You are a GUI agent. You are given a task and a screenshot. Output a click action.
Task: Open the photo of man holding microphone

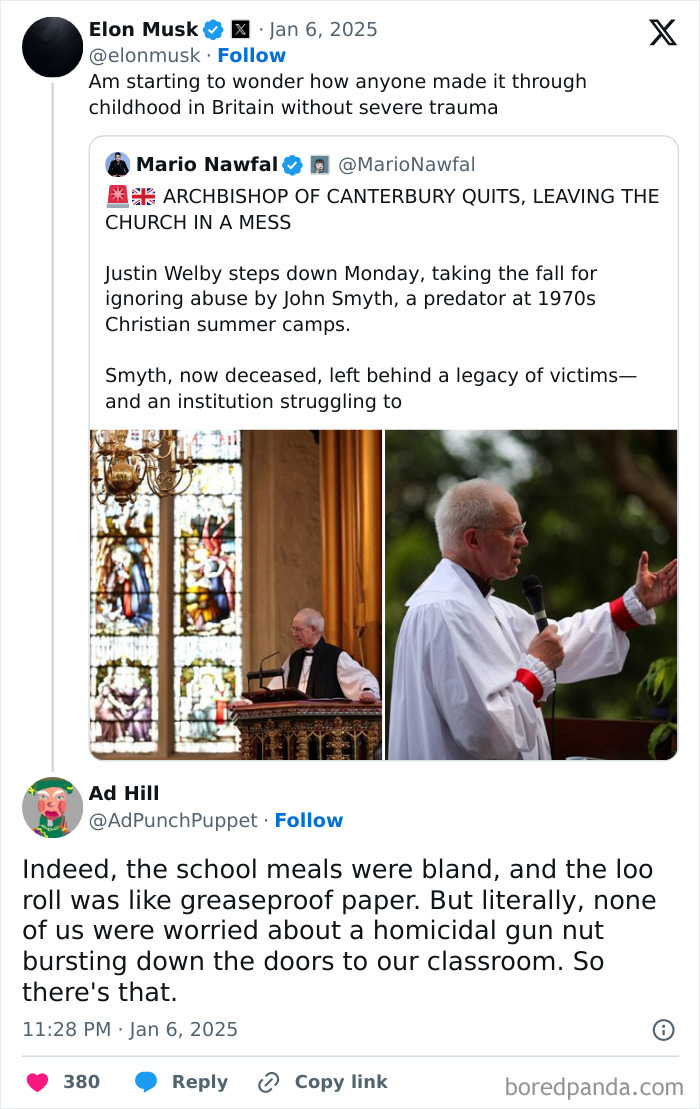coord(531,595)
